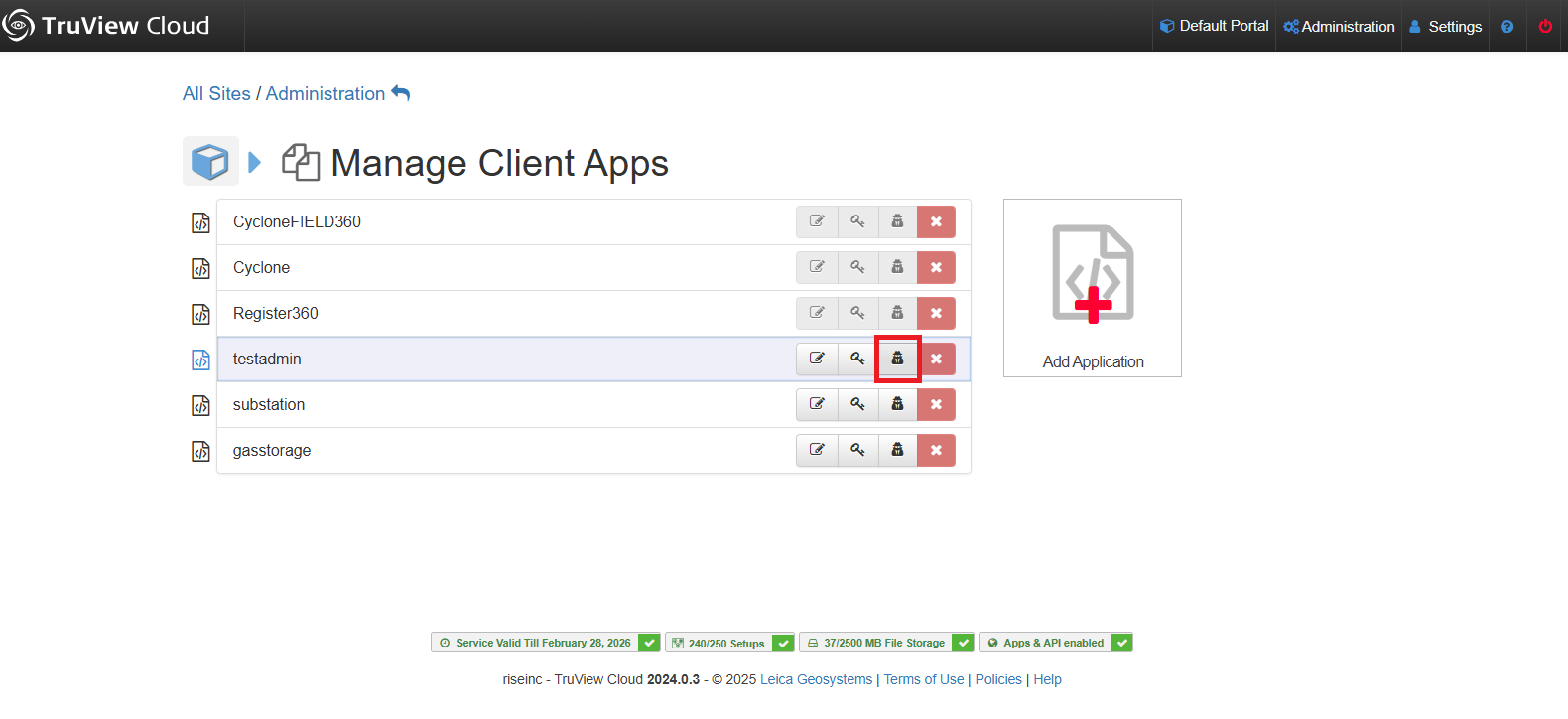This screenshot has height=719, width=1568.
Task: Open key settings for CycloneFIELD360
Action: [x=857, y=221]
